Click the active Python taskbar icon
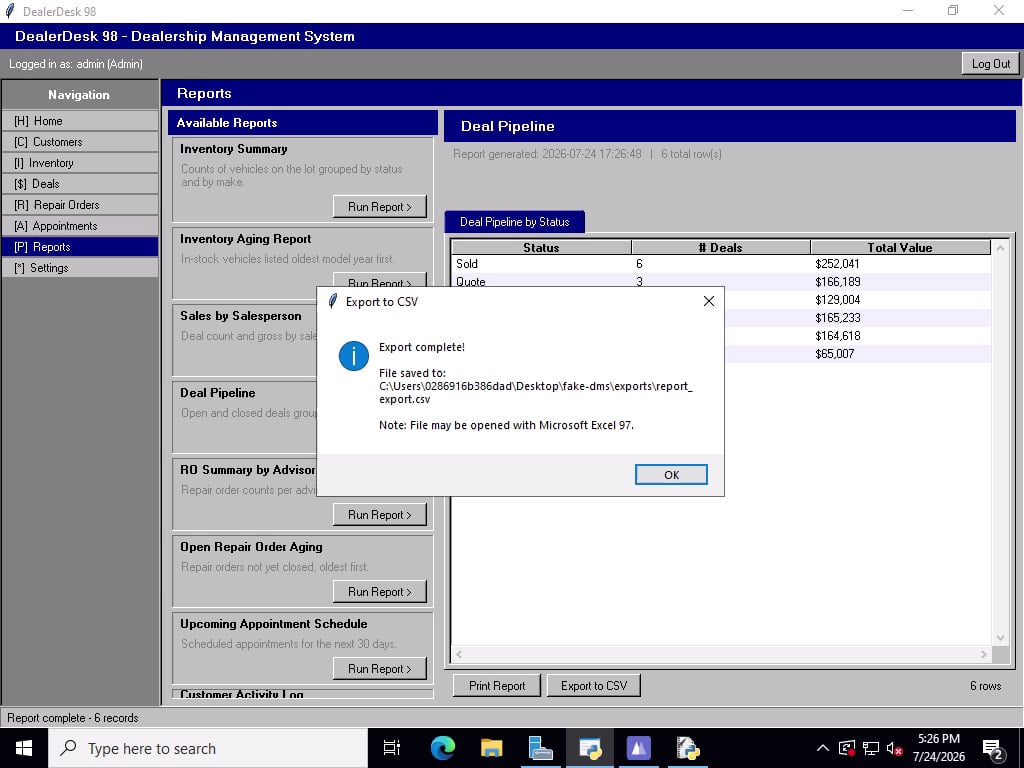1024x768 pixels. click(590, 748)
